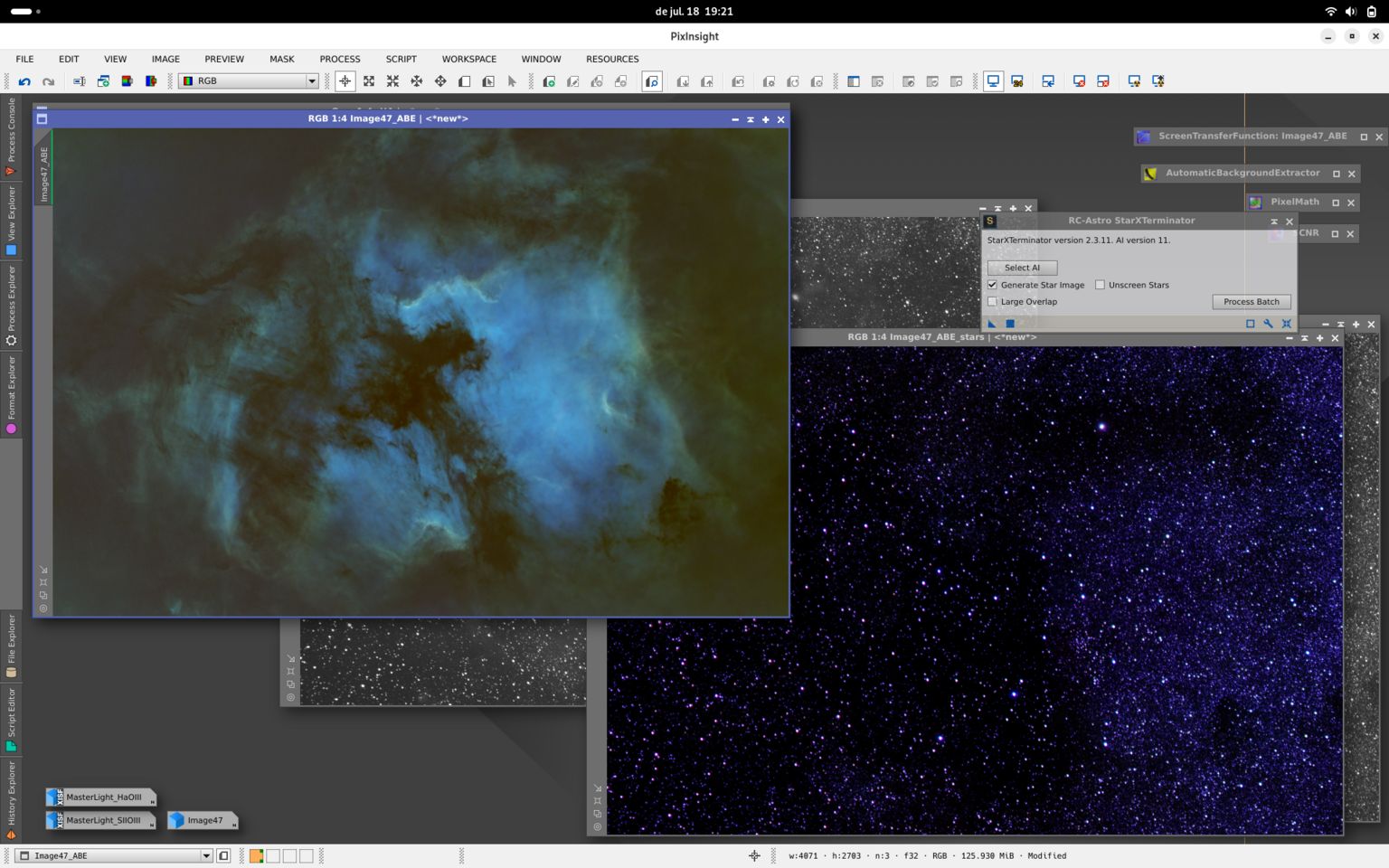Expand the SCNR process icon
The width and height of the screenshot is (1389, 868).
[x=1335, y=233]
